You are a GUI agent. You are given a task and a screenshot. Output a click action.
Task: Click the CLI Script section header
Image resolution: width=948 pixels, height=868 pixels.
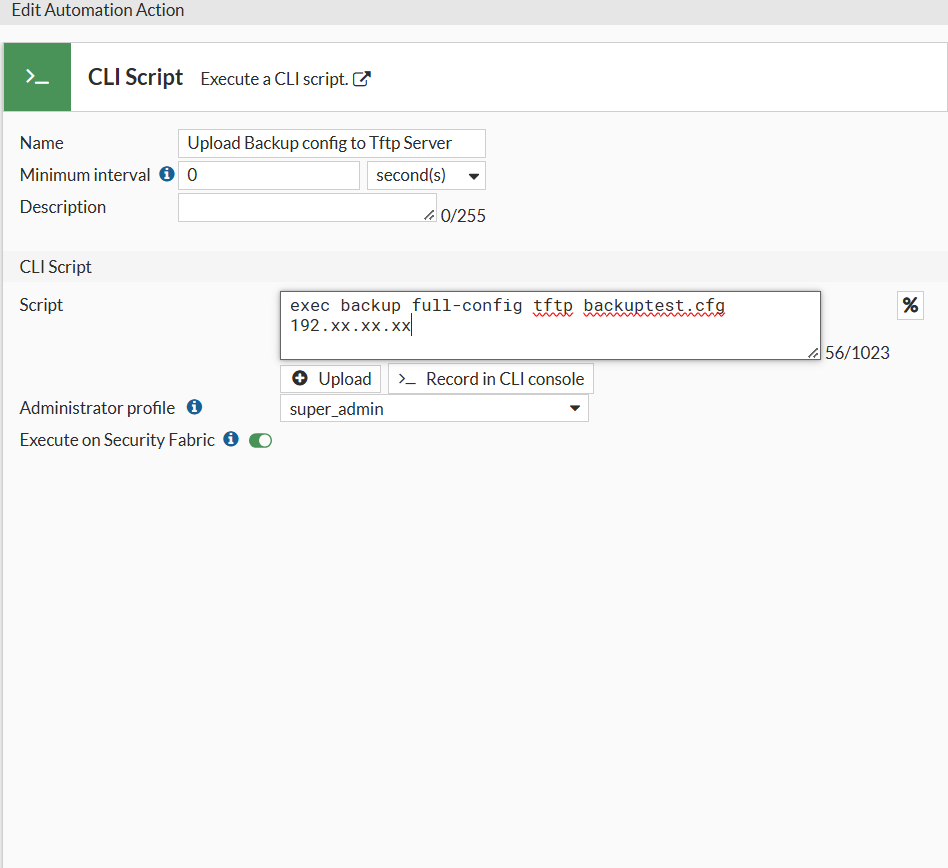point(56,267)
